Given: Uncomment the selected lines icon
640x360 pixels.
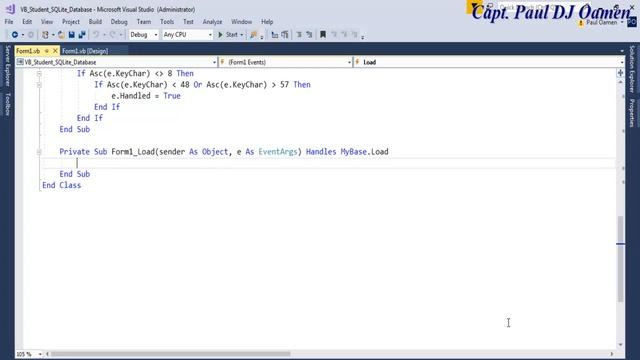Looking at the screenshot, I should click(309, 35).
